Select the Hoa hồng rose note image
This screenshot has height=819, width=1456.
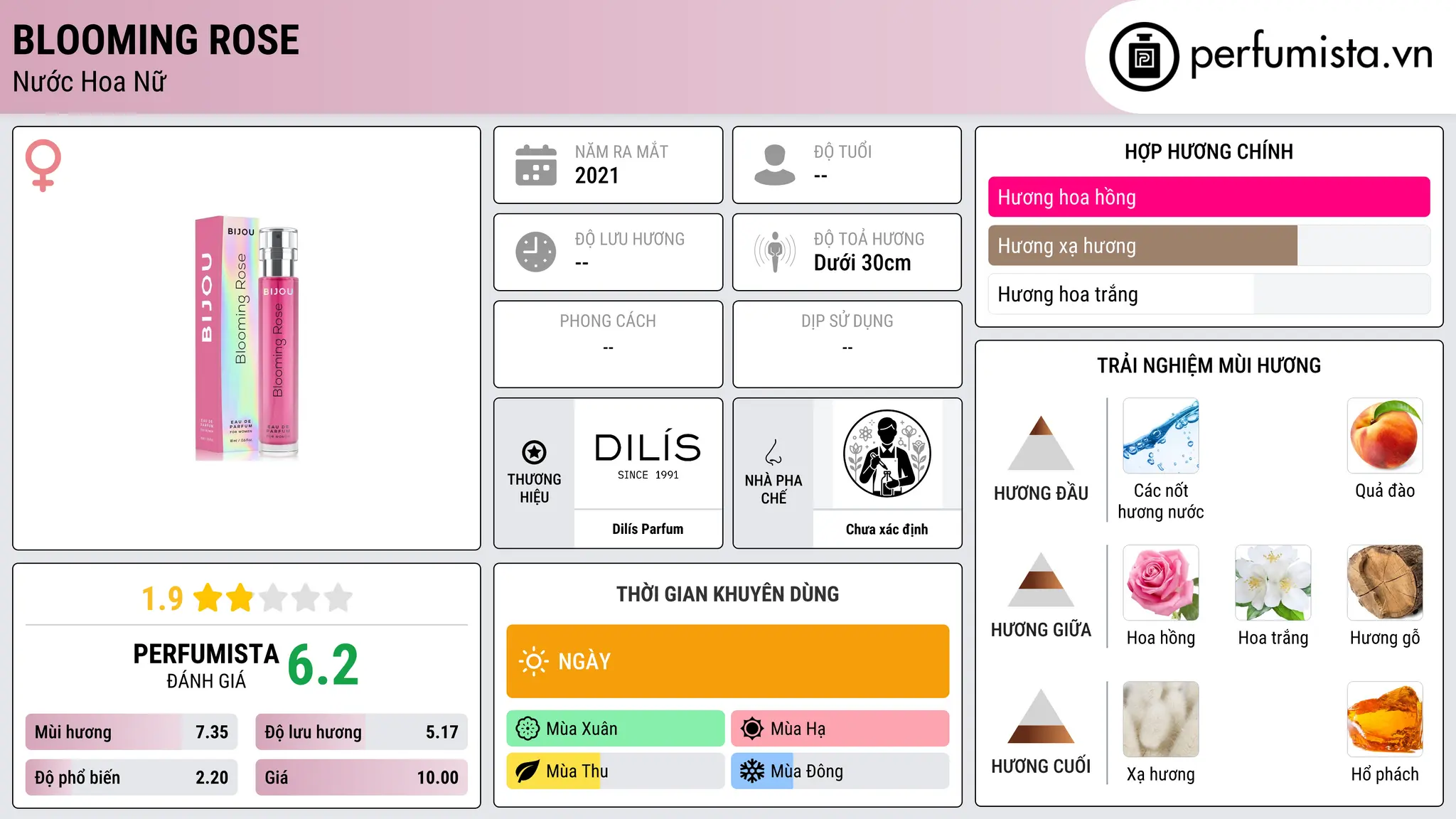pos(1161,583)
